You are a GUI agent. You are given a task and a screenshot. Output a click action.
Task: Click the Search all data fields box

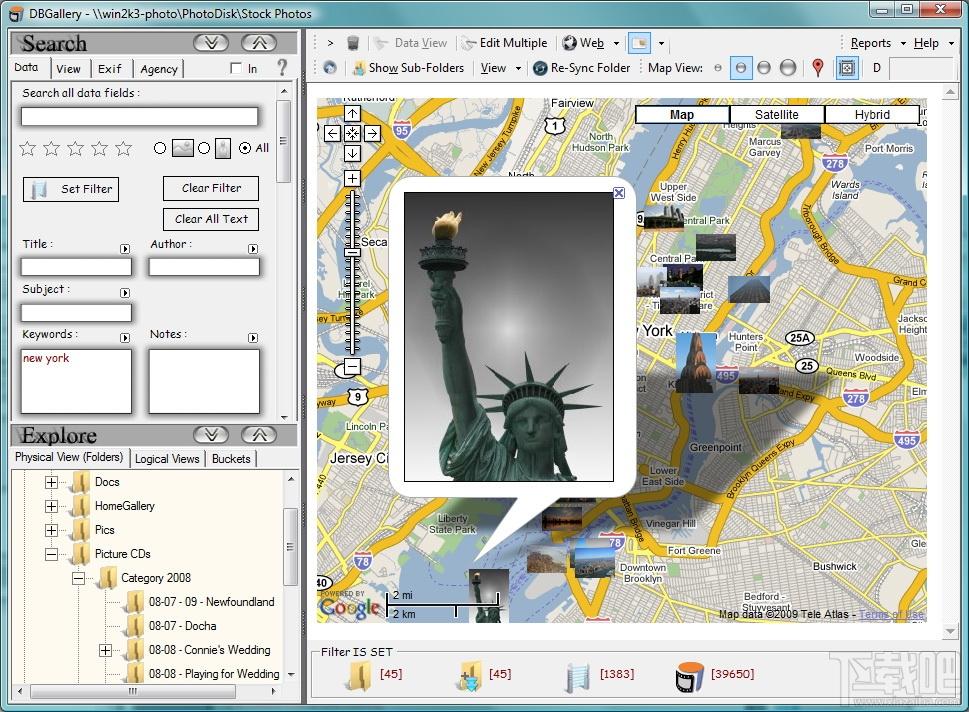click(x=139, y=117)
